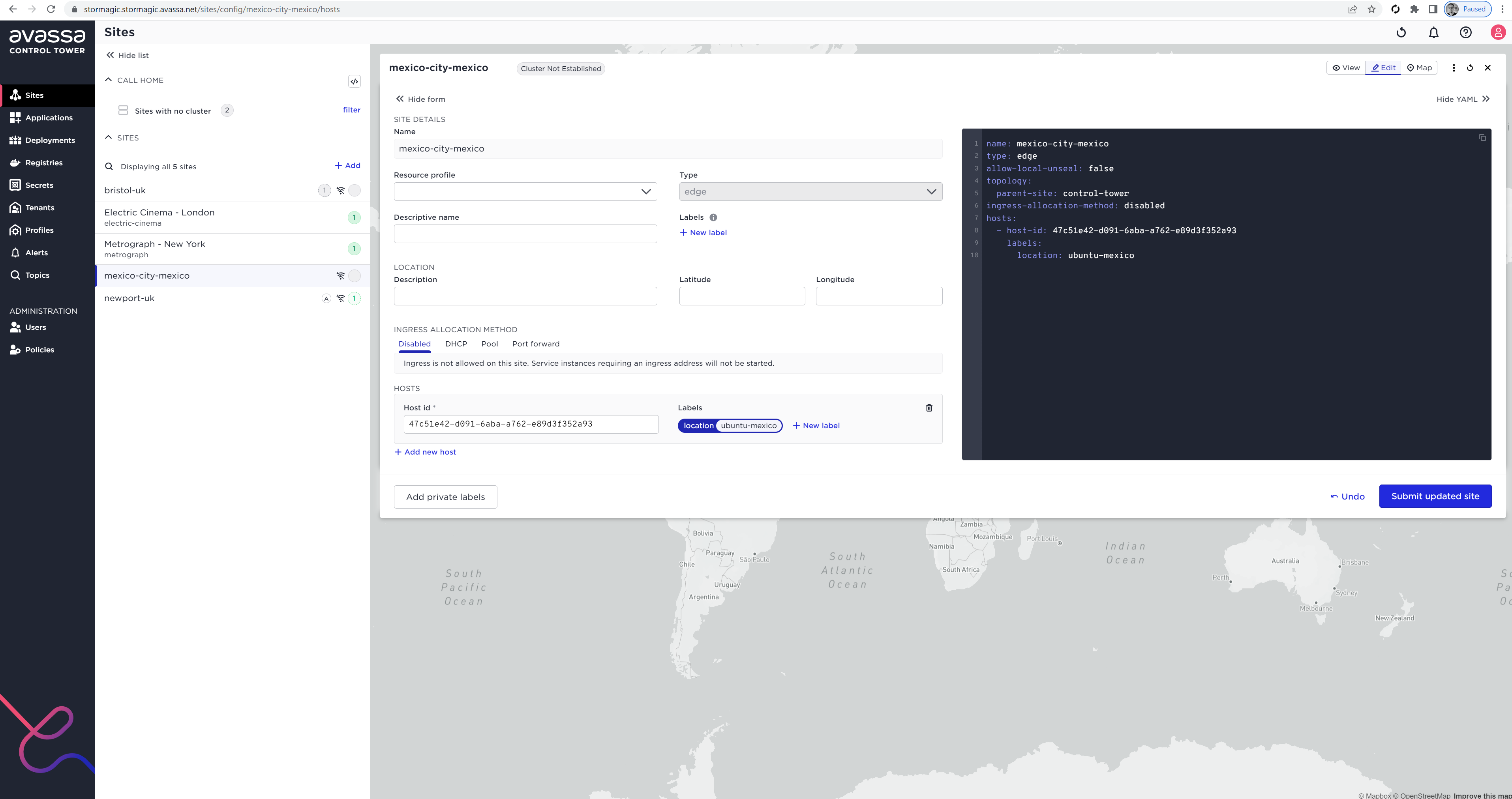Select Electric Cinema - London site
Image resolution: width=1512 pixels, height=799 pixels.
233,218
